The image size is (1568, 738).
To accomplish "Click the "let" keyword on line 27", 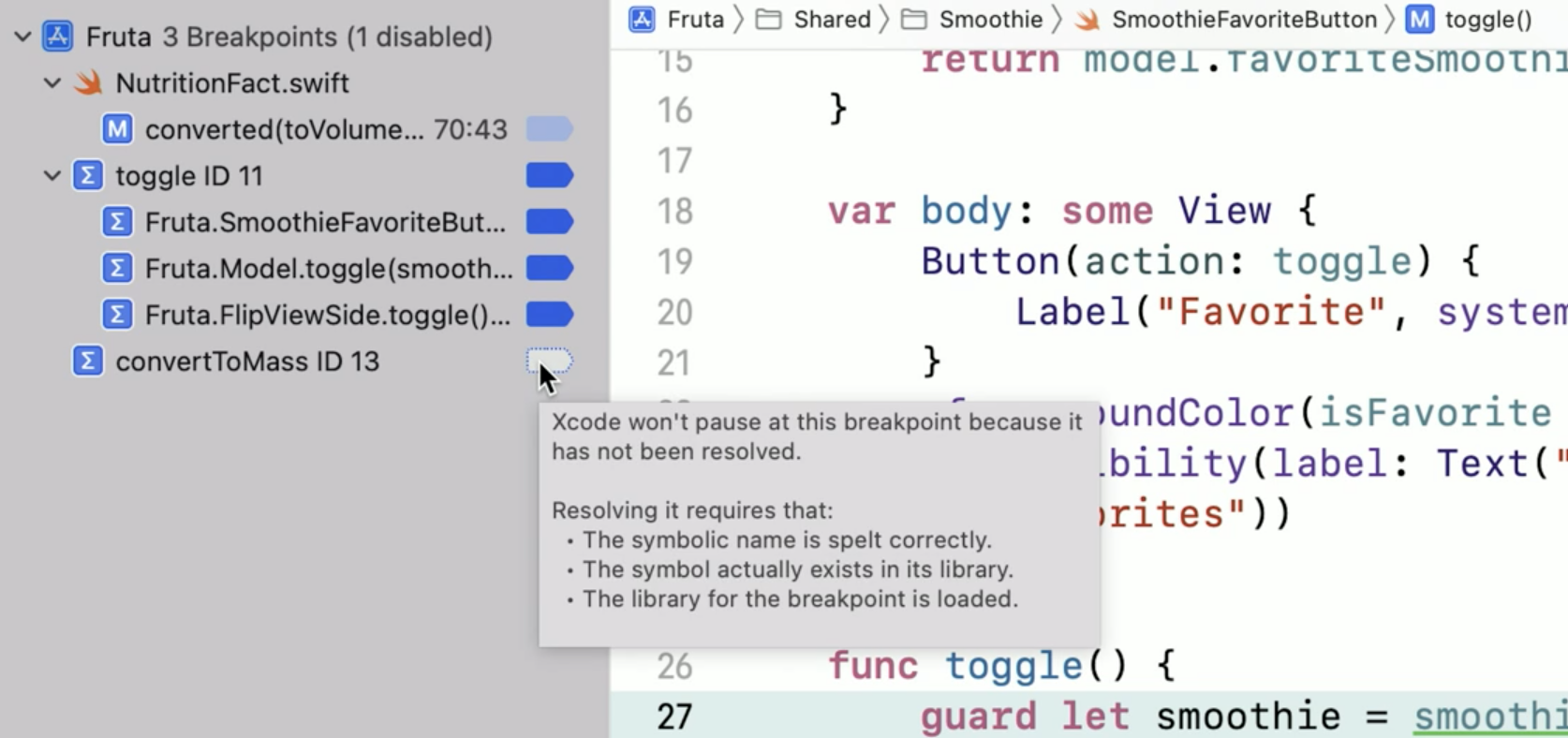I will (x=1096, y=717).
